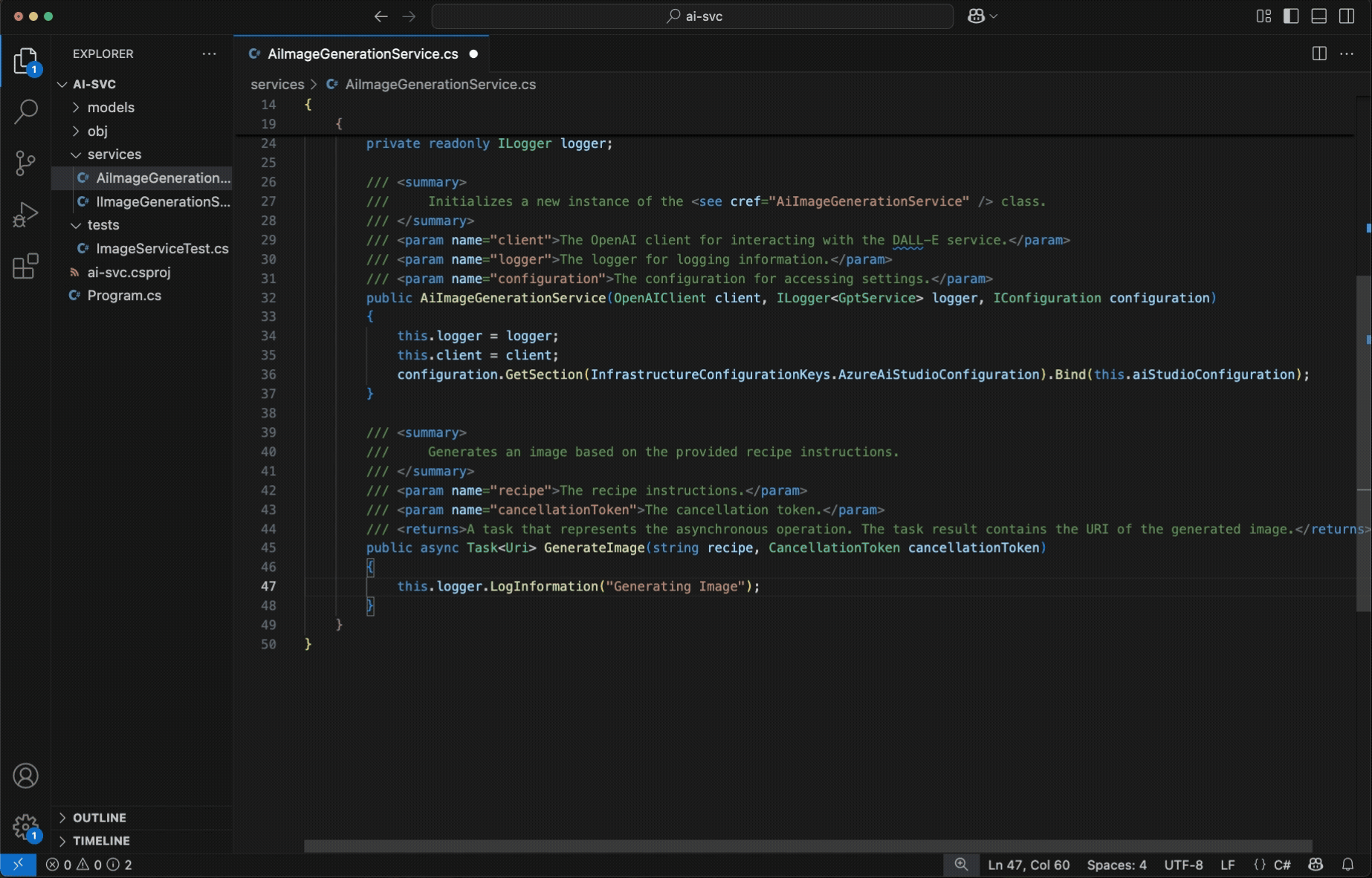Open the Search view in the activity bar
The image size is (1372, 878).
(x=26, y=111)
